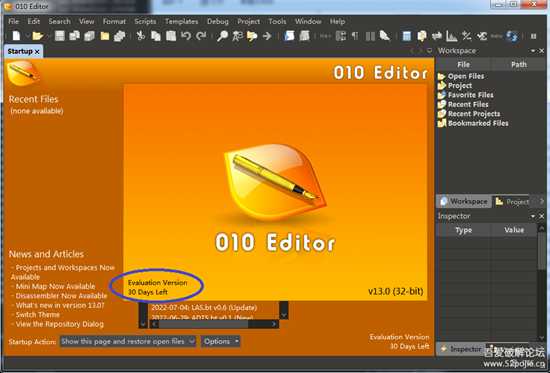Click the Type column header in Inspector
Viewport: 550px width, 373px height.
tap(463, 230)
